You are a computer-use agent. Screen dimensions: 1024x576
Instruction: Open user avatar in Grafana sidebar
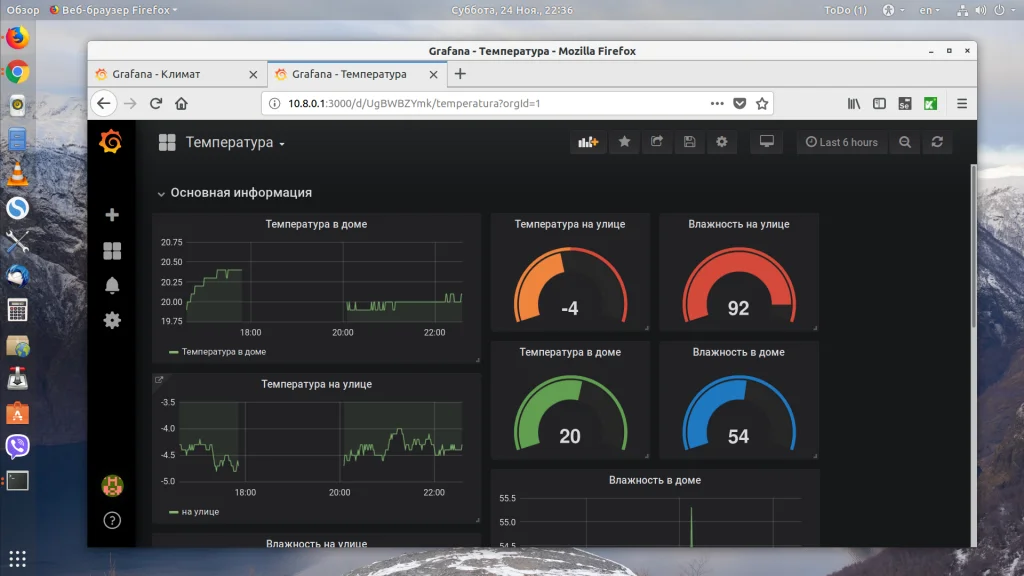(x=112, y=485)
